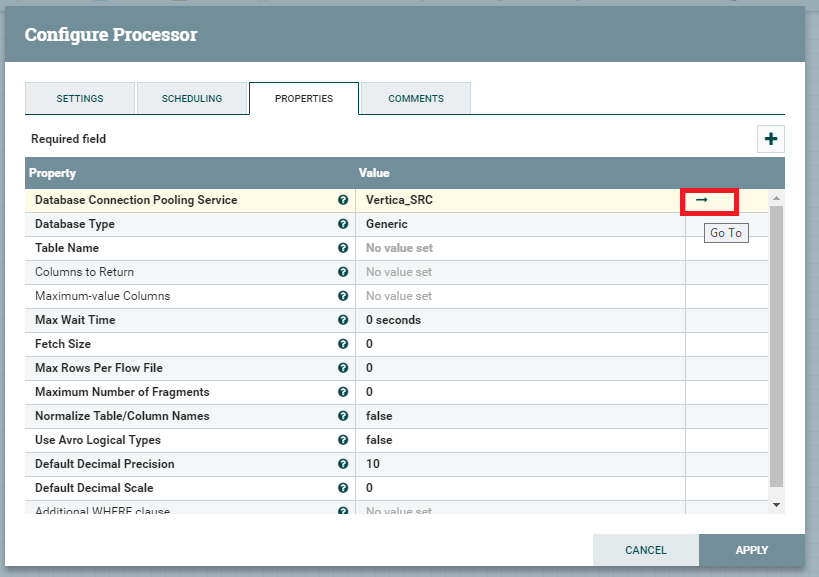Open help icon for Default Decimal Scale
819x577 pixels.
(x=343, y=488)
